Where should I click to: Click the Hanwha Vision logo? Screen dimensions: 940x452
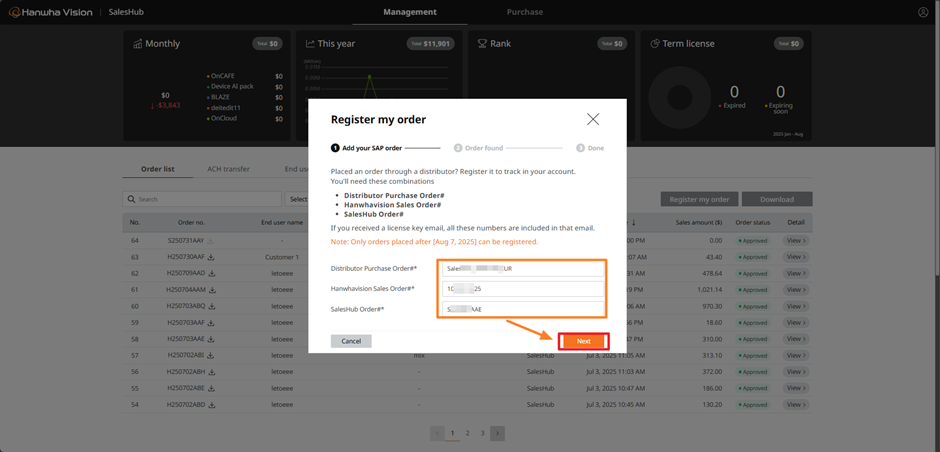pos(50,12)
